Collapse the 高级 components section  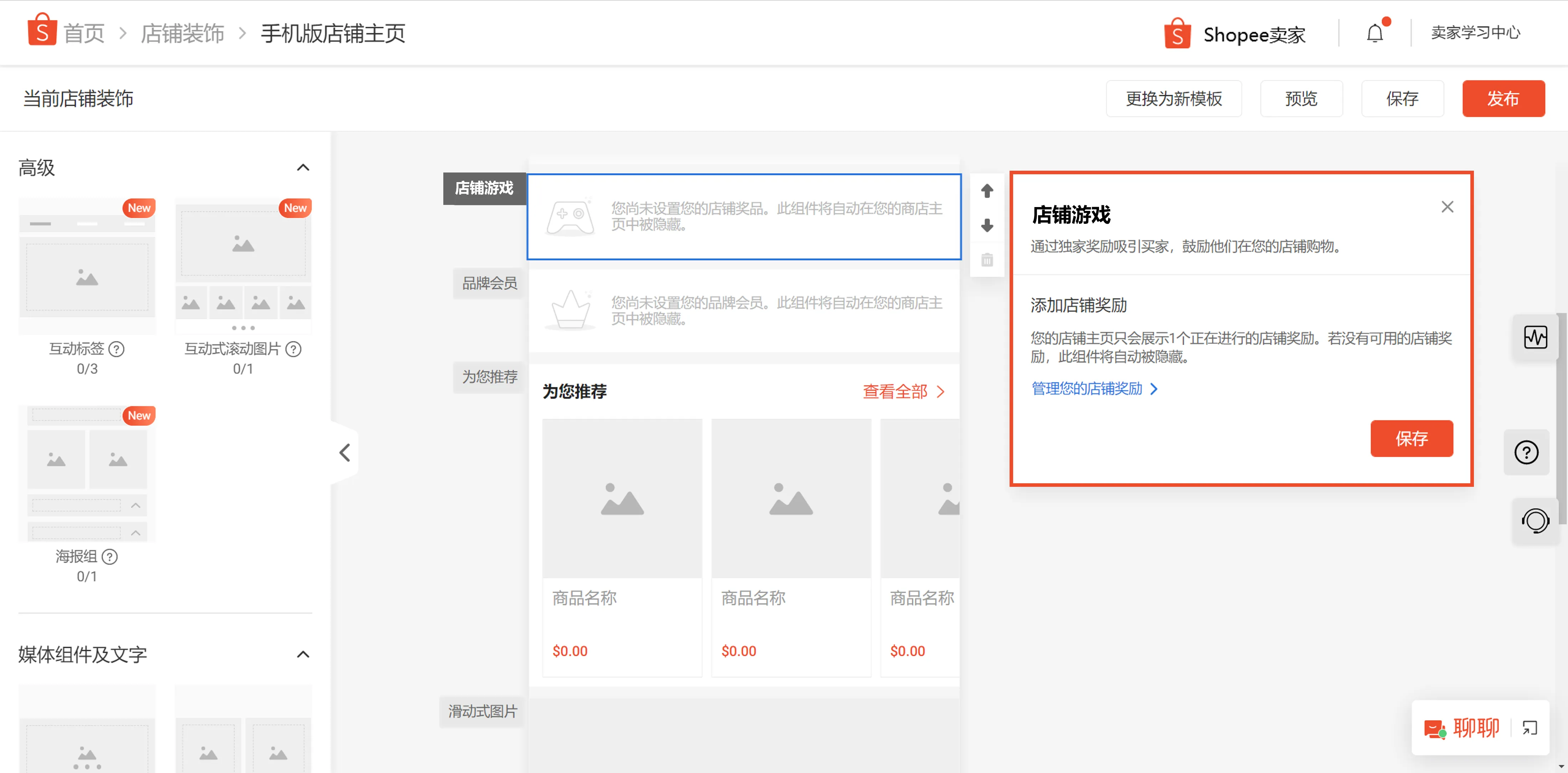pos(303,167)
